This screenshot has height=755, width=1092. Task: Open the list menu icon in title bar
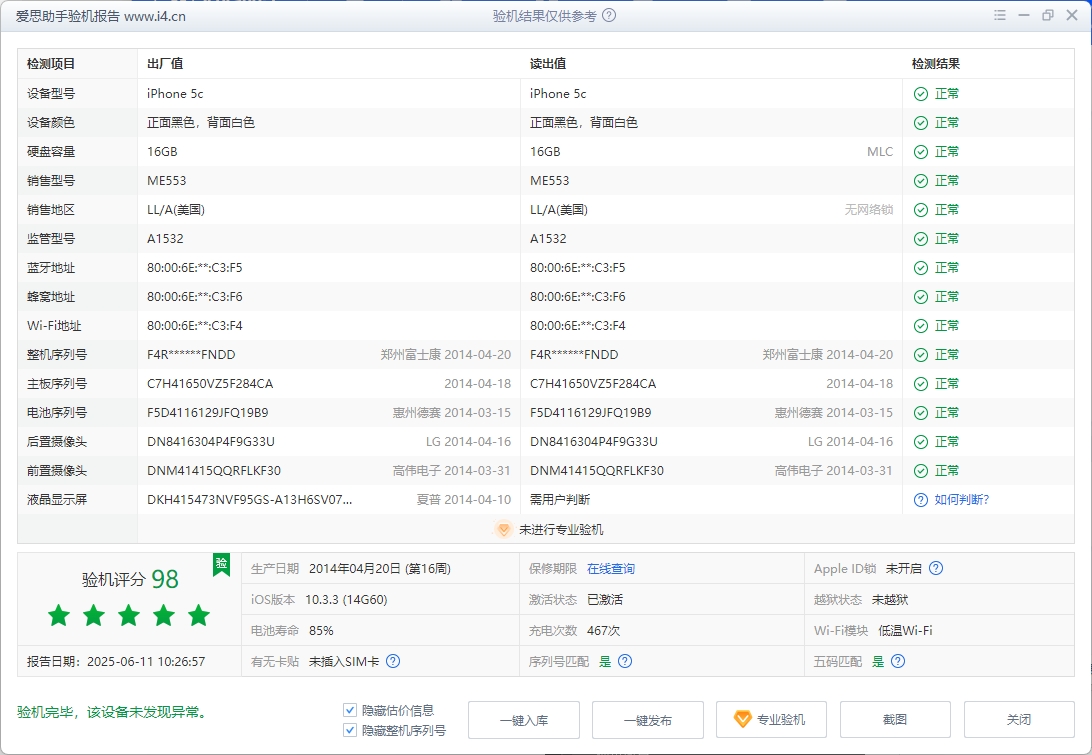1000,15
